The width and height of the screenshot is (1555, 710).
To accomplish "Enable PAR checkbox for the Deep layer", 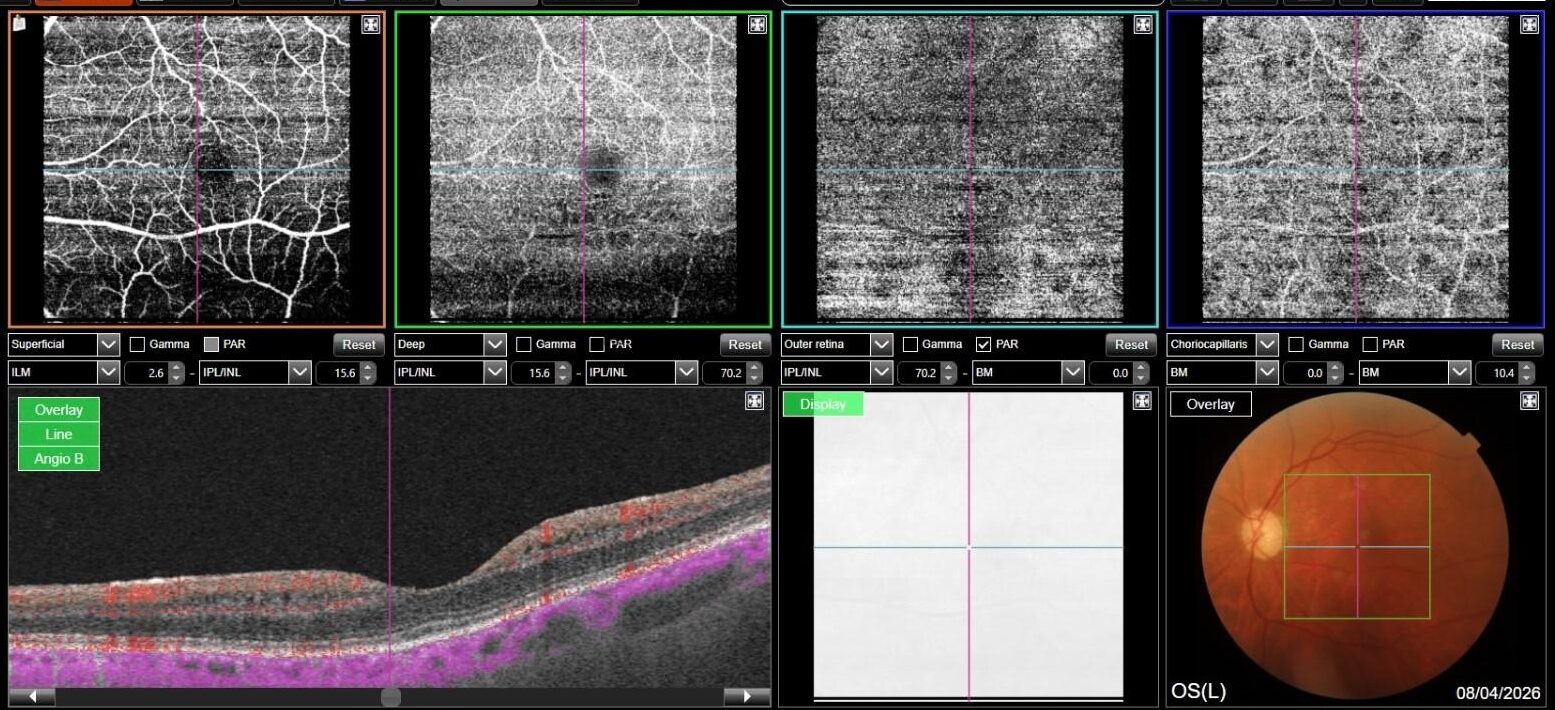I will [x=597, y=345].
